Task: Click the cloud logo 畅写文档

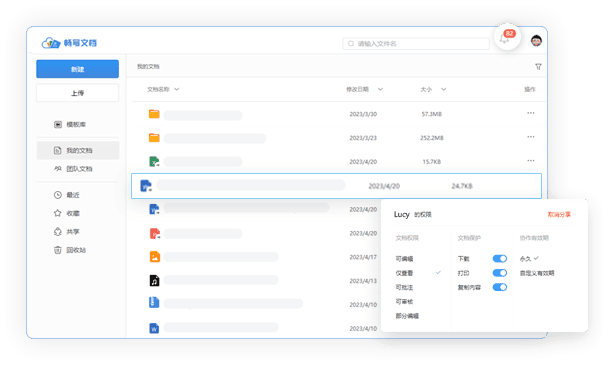Action: [69, 43]
